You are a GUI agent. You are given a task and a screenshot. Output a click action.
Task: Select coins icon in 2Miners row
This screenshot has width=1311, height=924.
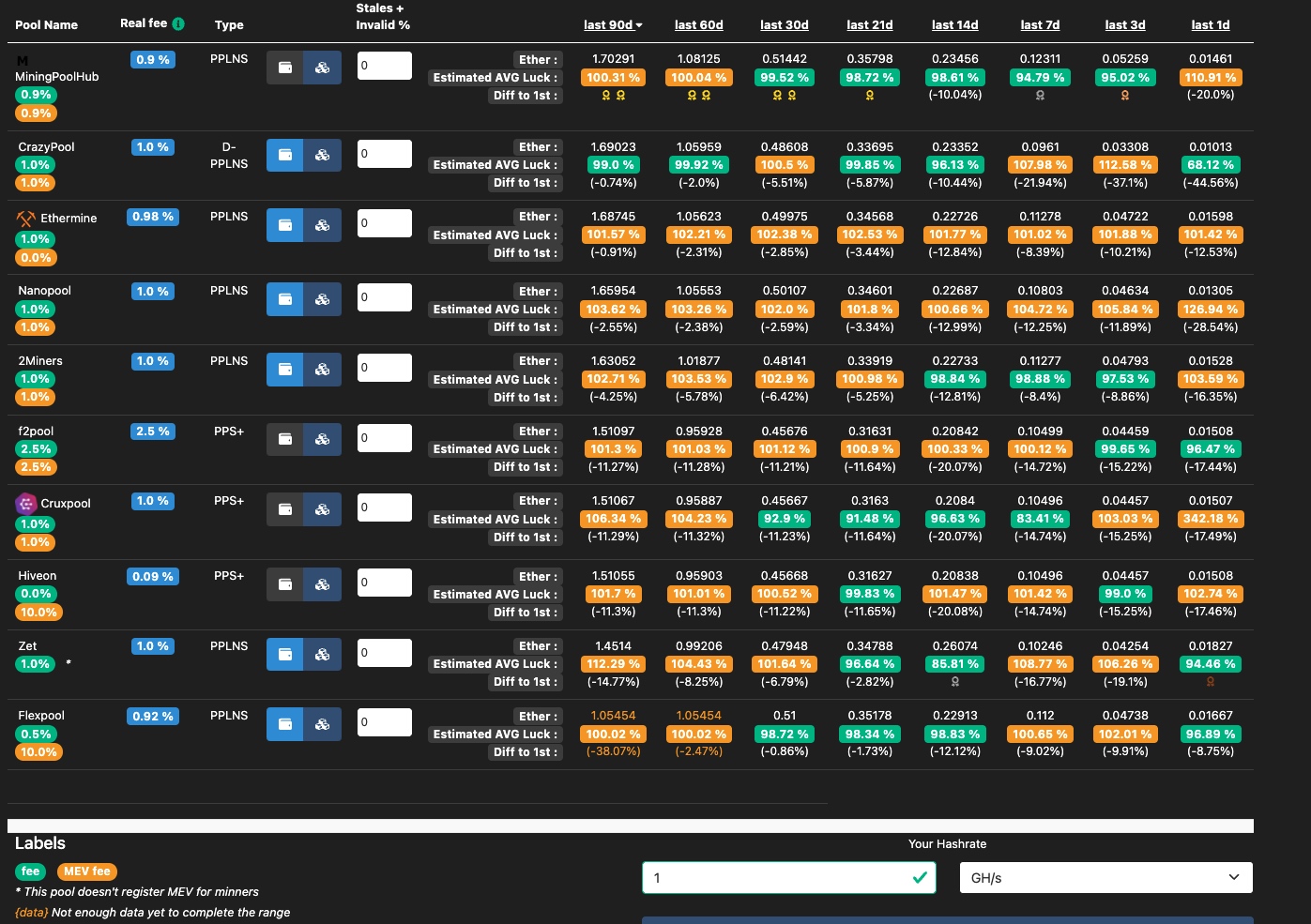tap(322, 370)
